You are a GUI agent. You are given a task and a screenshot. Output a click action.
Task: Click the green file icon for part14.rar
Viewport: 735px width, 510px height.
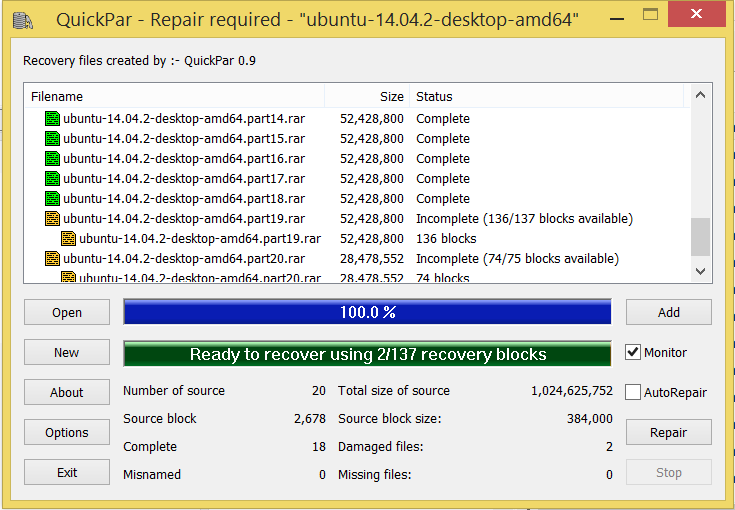(x=52, y=119)
